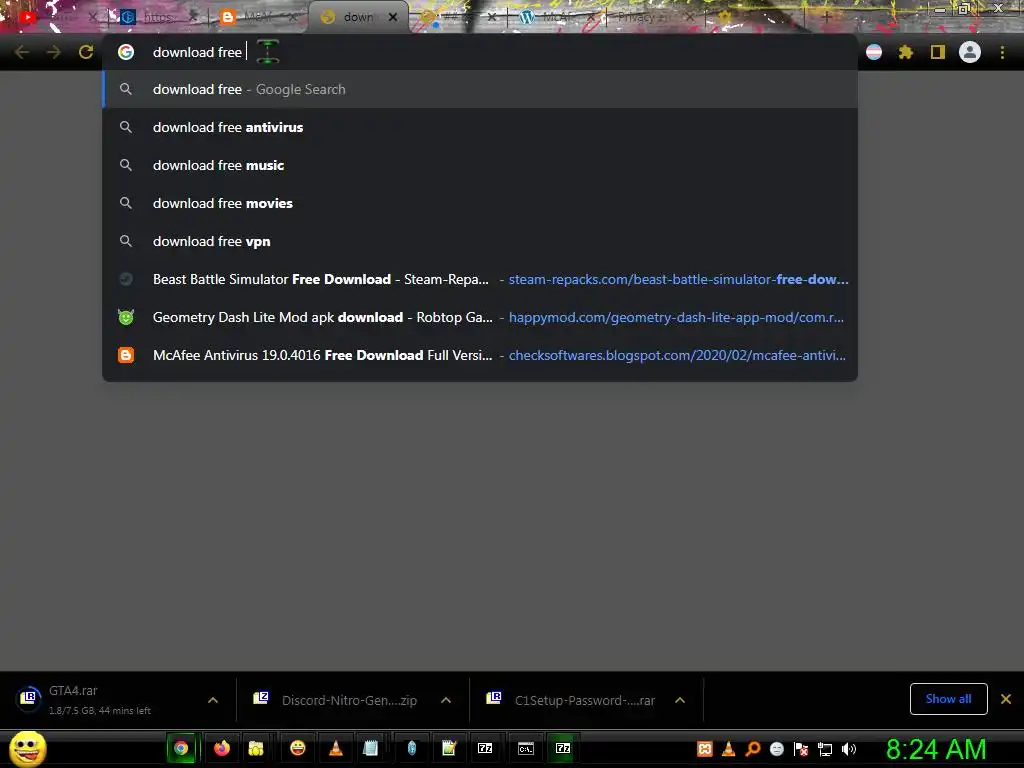Close the active 'down' tab
1024x768 pixels.
pyautogui.click(x=392, y=18)
